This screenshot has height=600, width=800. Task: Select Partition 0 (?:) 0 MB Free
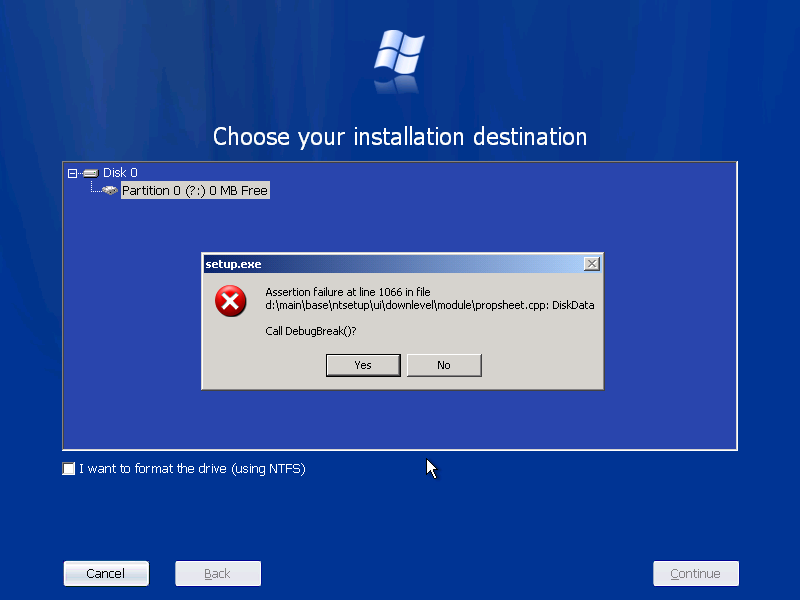click(x=195, y=190)
